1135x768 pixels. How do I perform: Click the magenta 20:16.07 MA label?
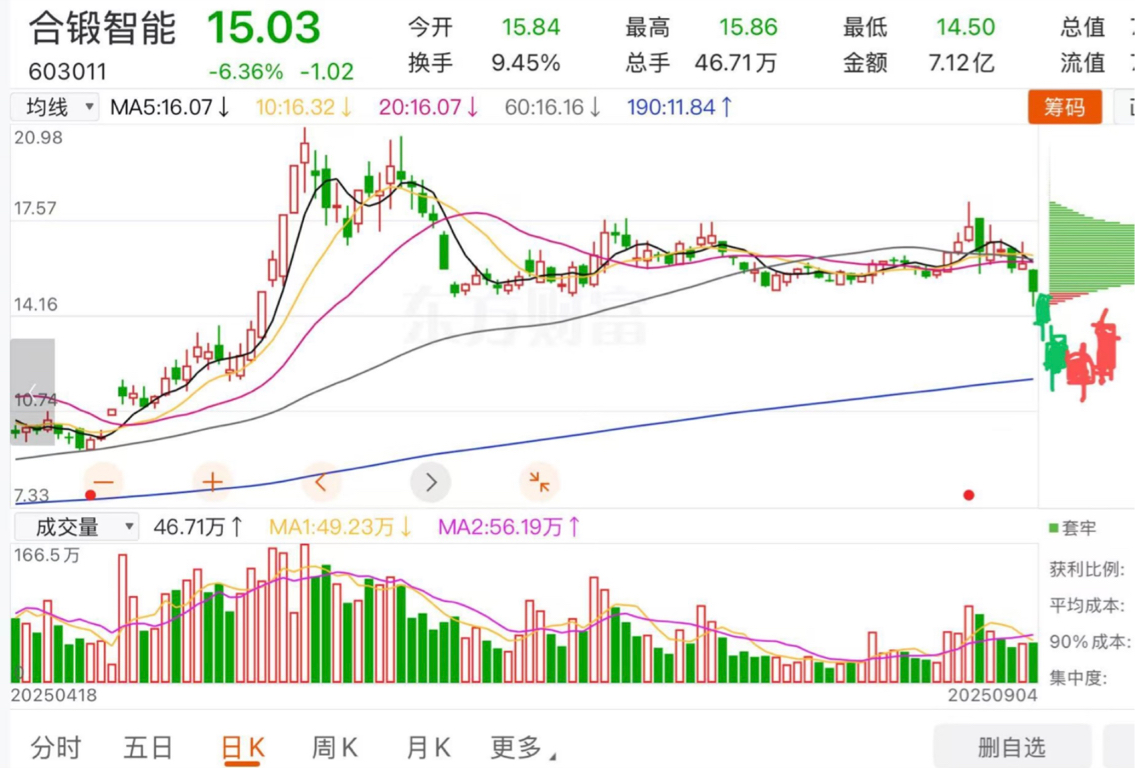428,107
